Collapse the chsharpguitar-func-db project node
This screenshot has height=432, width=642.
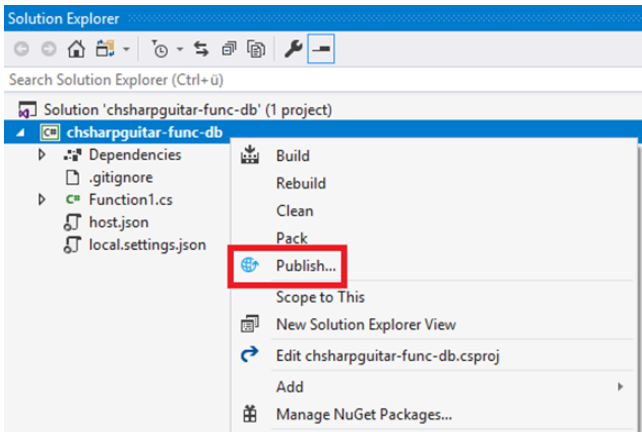pyautogui.click(x=20, y=132)
